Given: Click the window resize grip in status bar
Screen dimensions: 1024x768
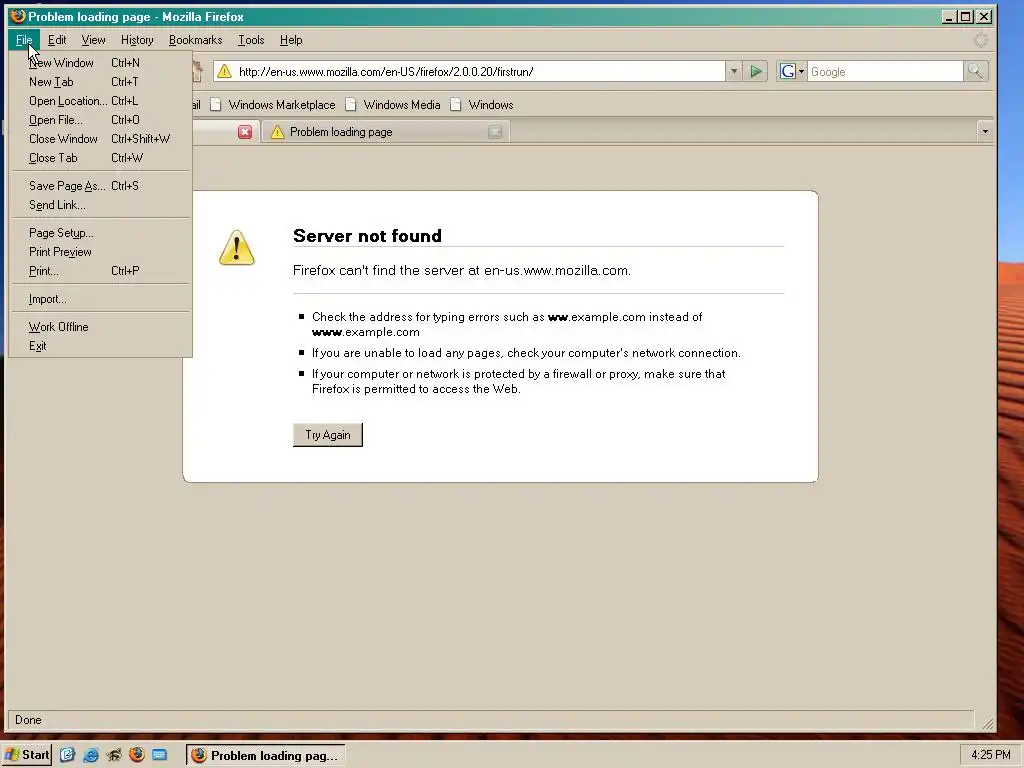Looking at the screenshot, I should click(x=988, y=723).
